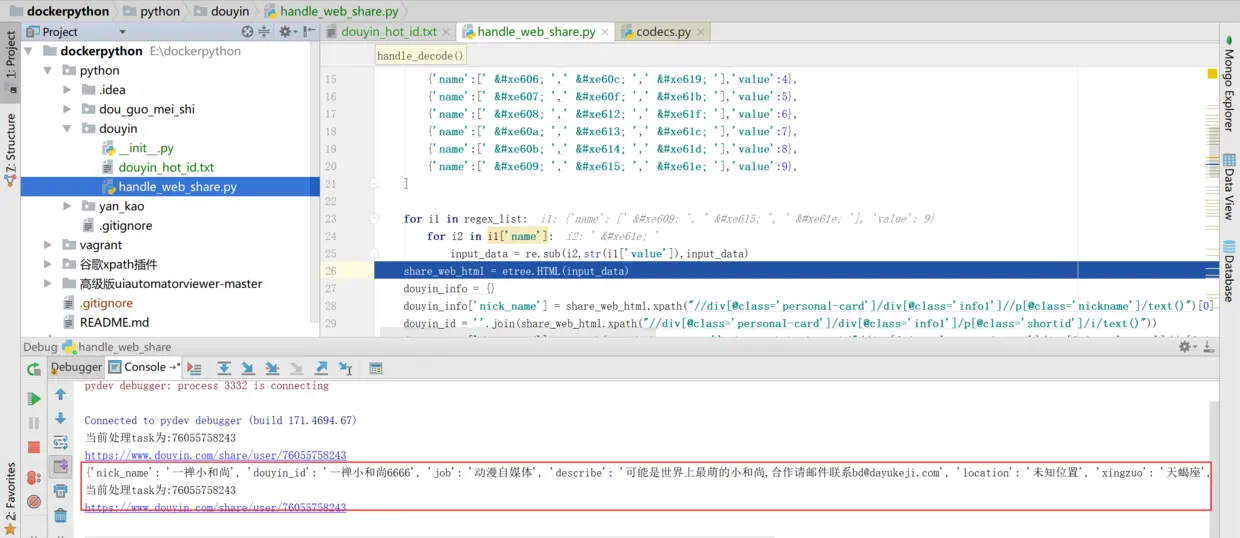Close the handle_web_share.py editor tab
The width and height of the screenshot is (1240, 538).
[604, 33]
